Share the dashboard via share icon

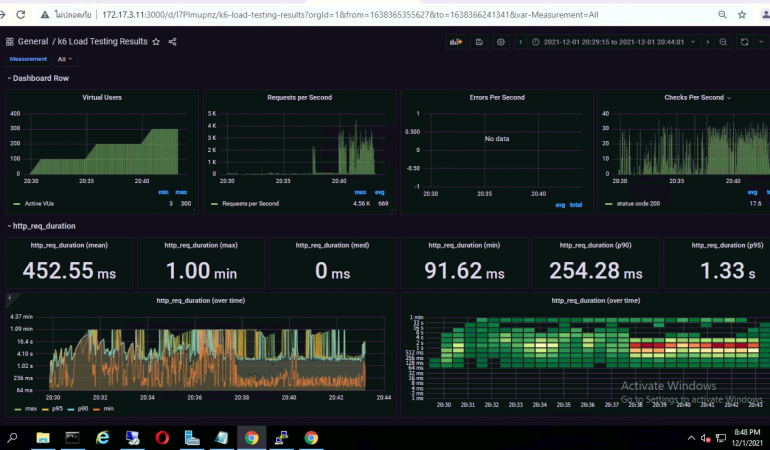pyautogui.click(x=172, y=42)
